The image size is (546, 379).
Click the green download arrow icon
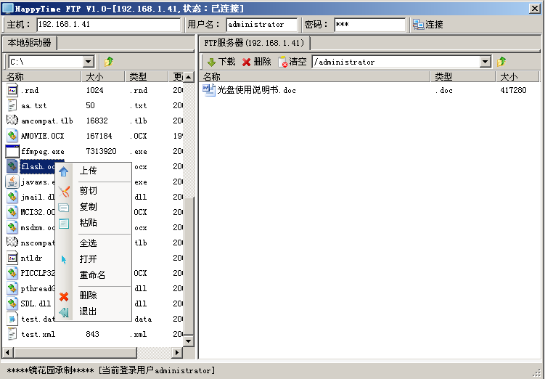pyautogui.click(x=211, y=62)
